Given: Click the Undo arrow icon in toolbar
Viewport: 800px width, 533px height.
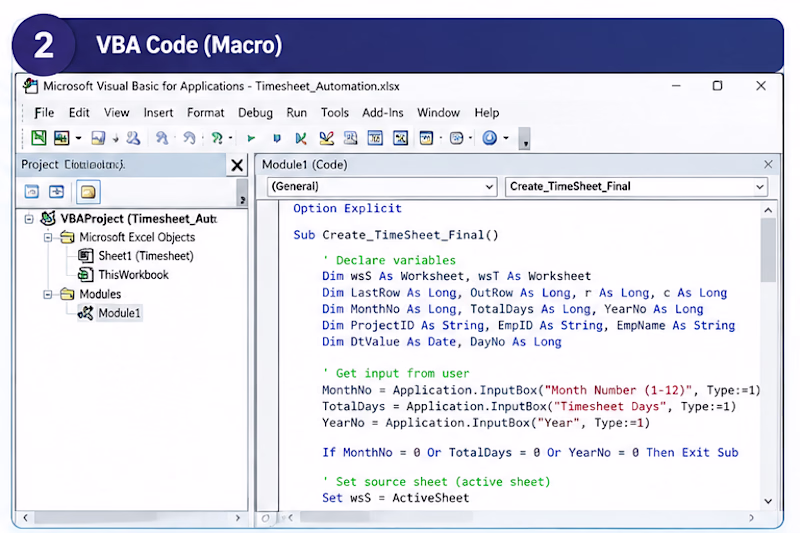Looking at the screenshot, I should 162,138.
